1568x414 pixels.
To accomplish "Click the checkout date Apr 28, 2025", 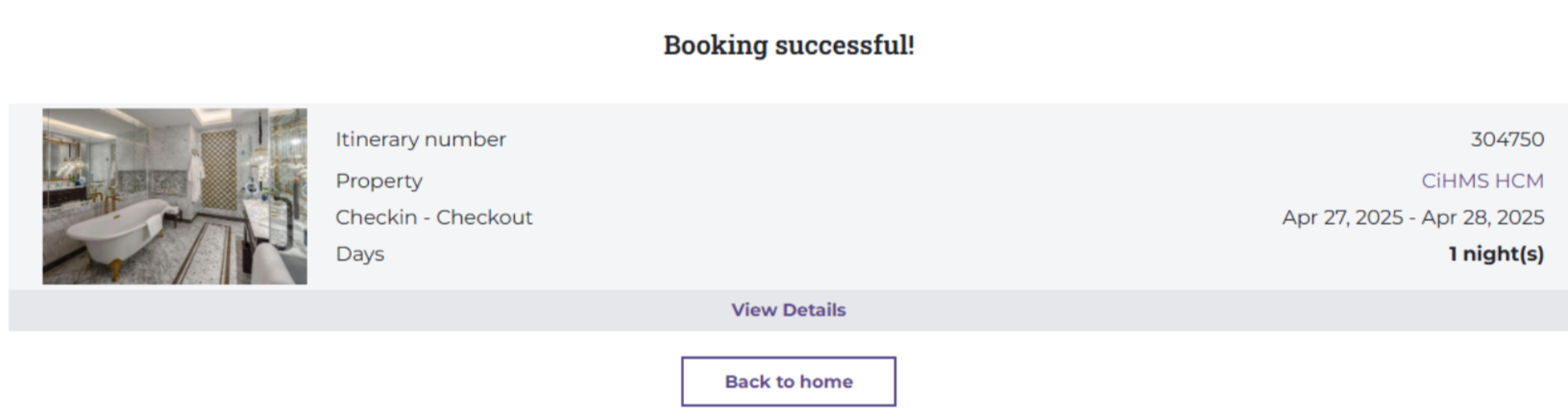I will click(1482, 217).
